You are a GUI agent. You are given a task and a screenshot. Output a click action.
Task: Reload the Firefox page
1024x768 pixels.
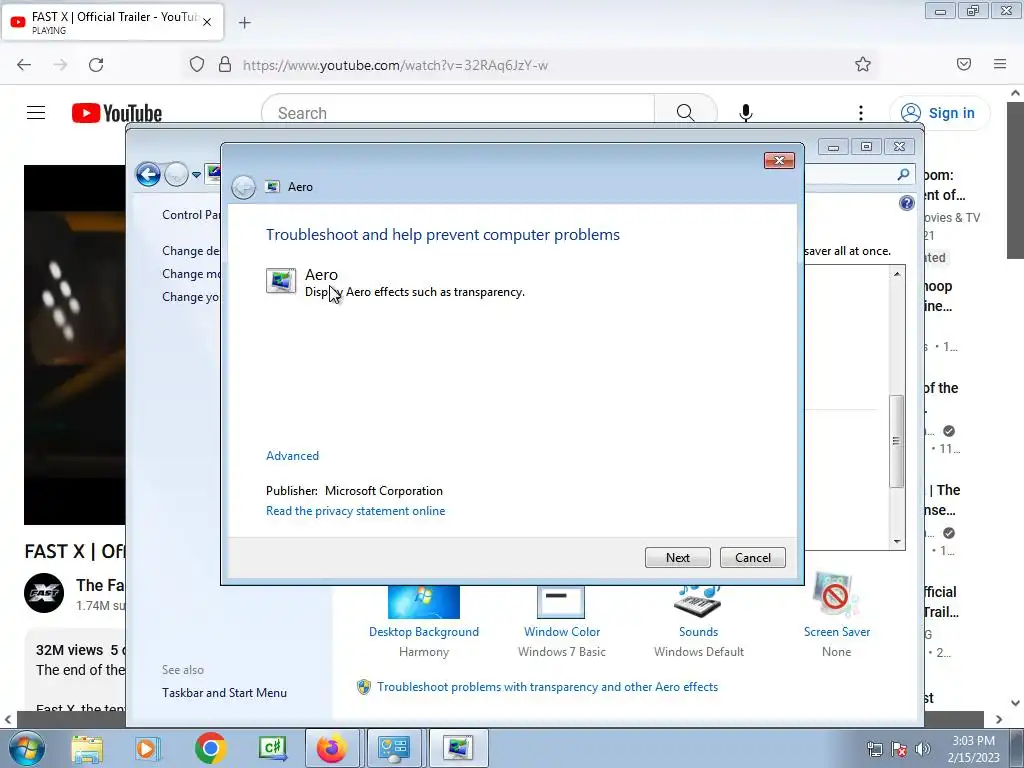point(96,65)
